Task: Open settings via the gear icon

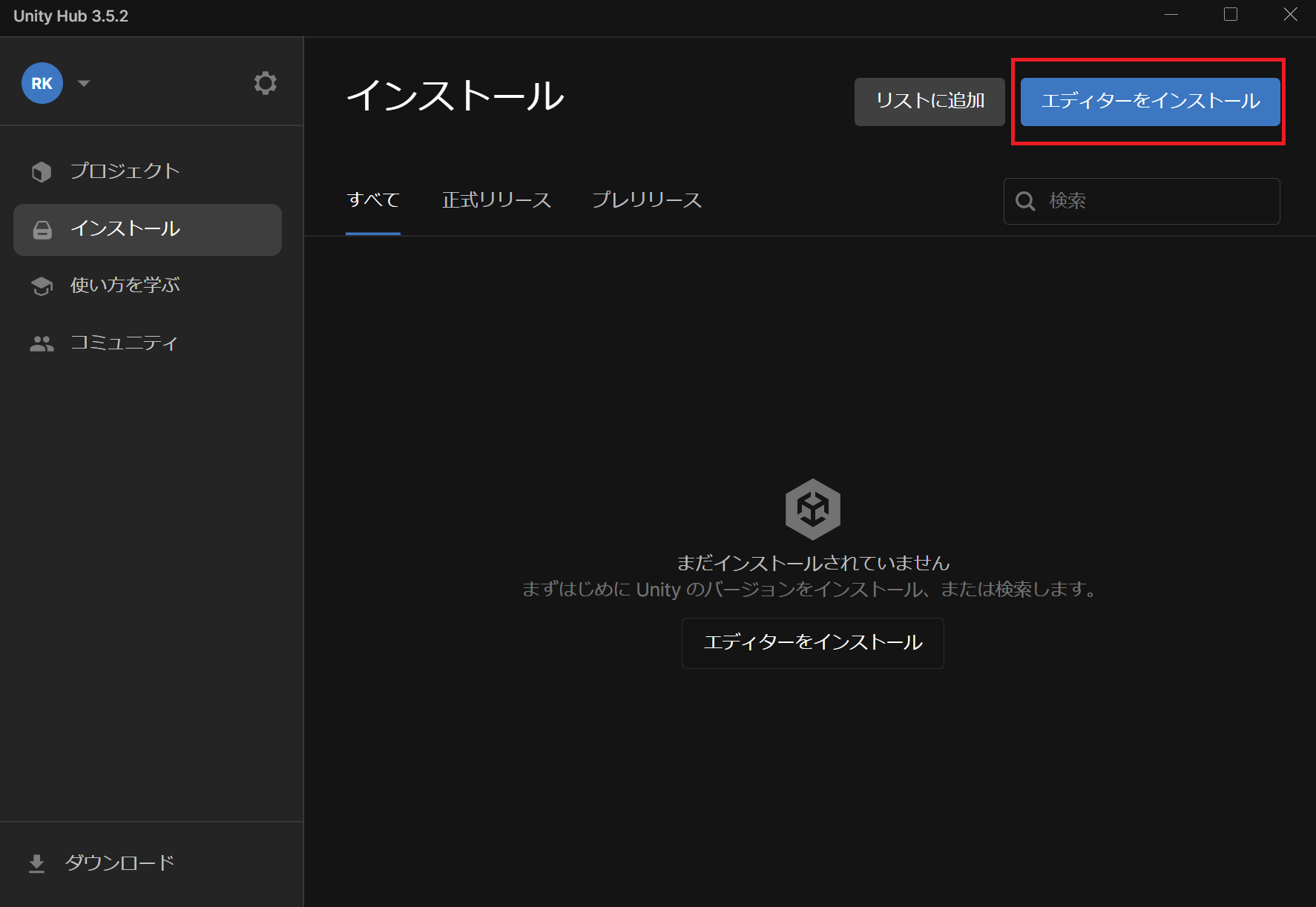Action: click(265, 83)
